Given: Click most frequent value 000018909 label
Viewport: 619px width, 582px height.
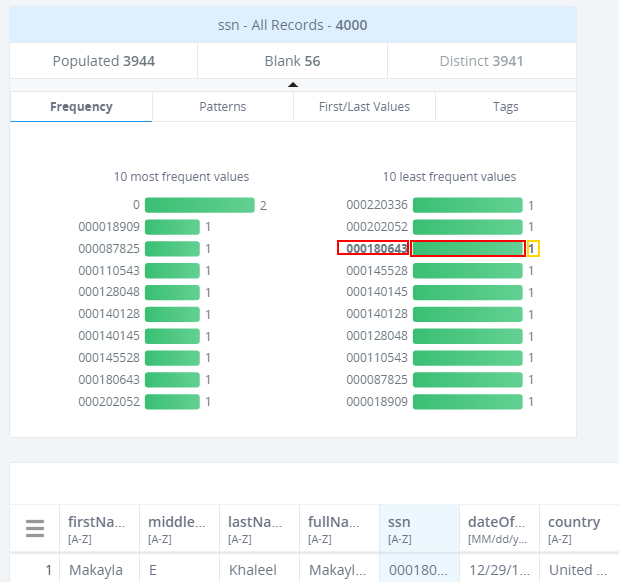Looking at the screenshot, I should tap(109, 227).
